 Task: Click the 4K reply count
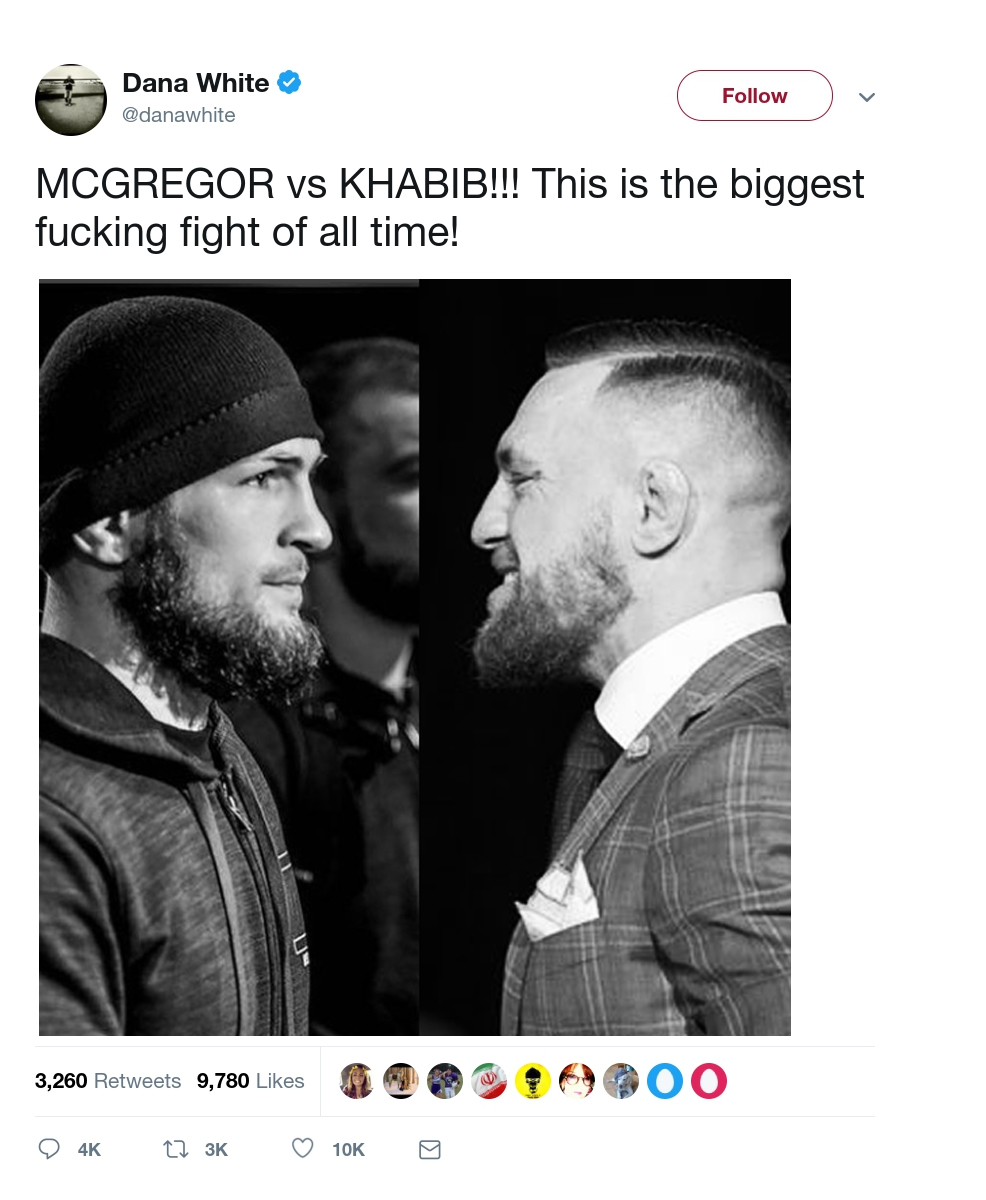(x=89, y=1150)
